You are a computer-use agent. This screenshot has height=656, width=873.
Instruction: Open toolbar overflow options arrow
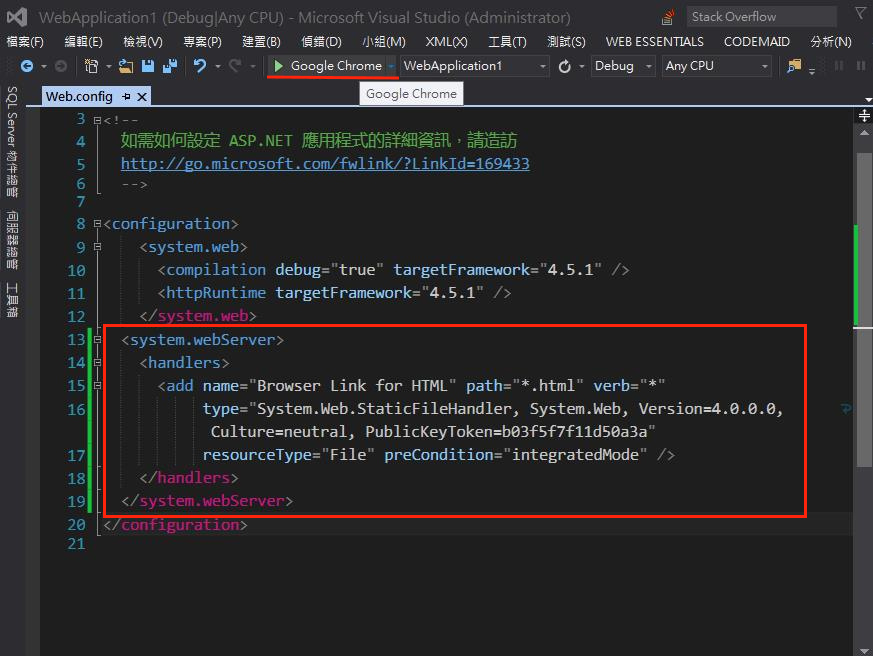pos(812,71)
